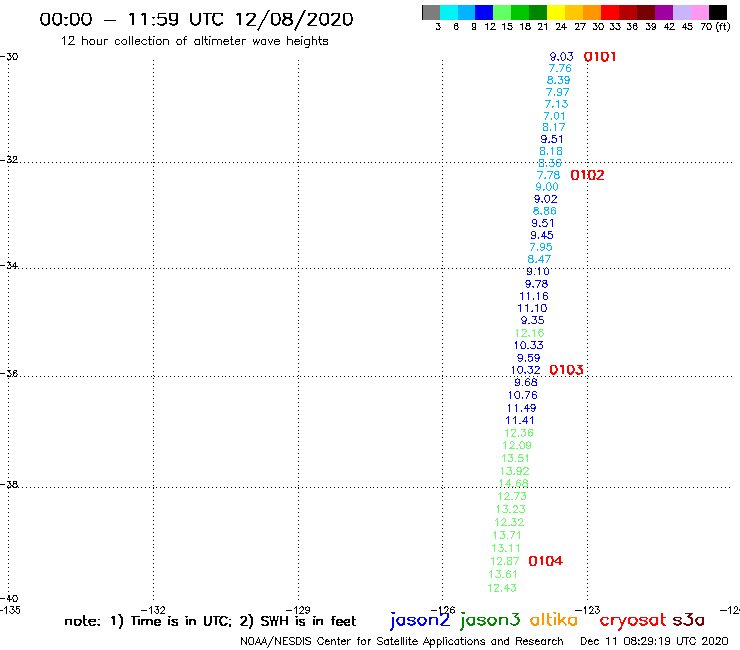Click the wave height value 12.36
Image resolution: width=740 pixels, height=650 pixels.
click(519, 433)
